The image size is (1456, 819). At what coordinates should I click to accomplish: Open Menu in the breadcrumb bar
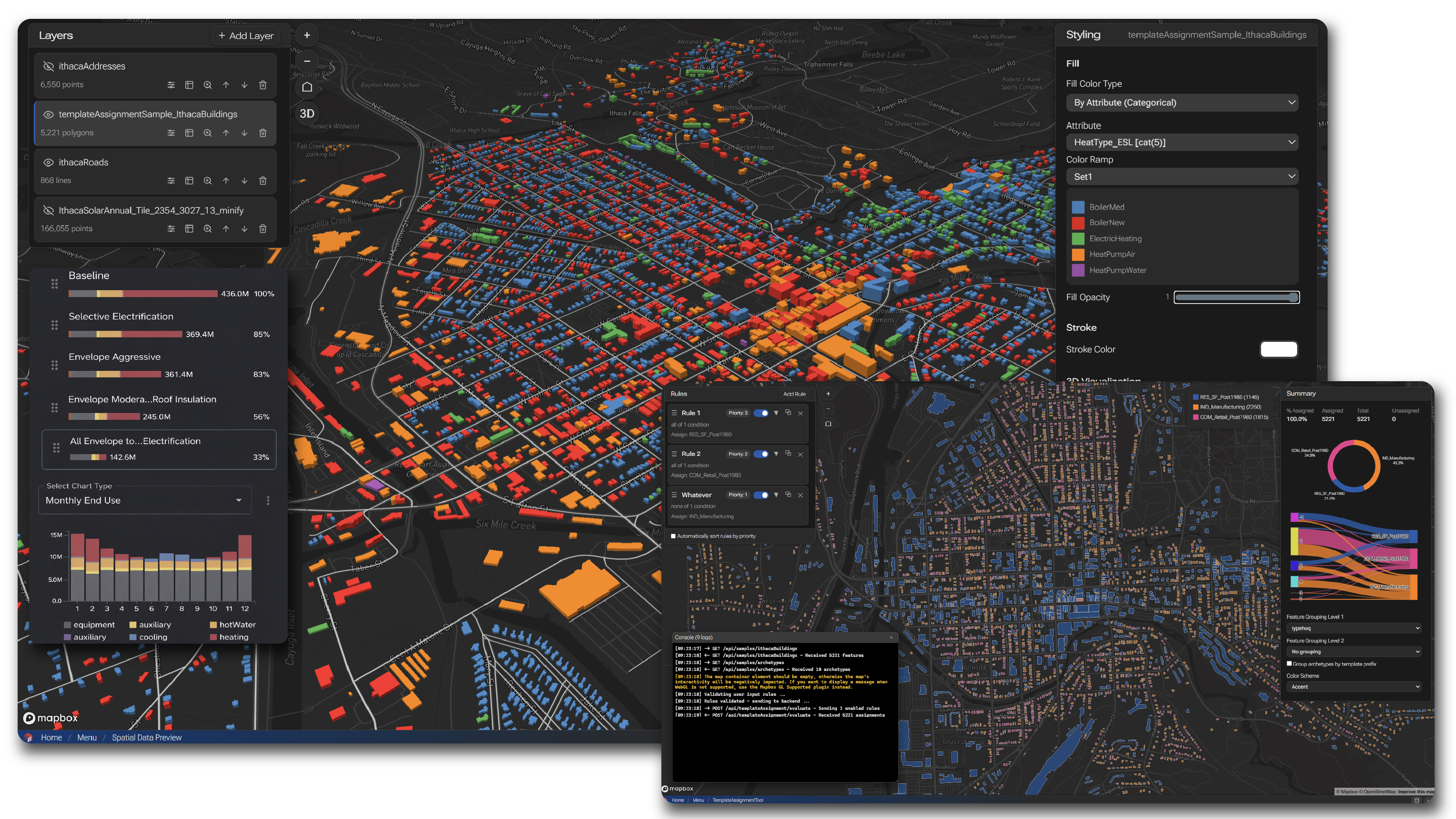tap(87, 738)
